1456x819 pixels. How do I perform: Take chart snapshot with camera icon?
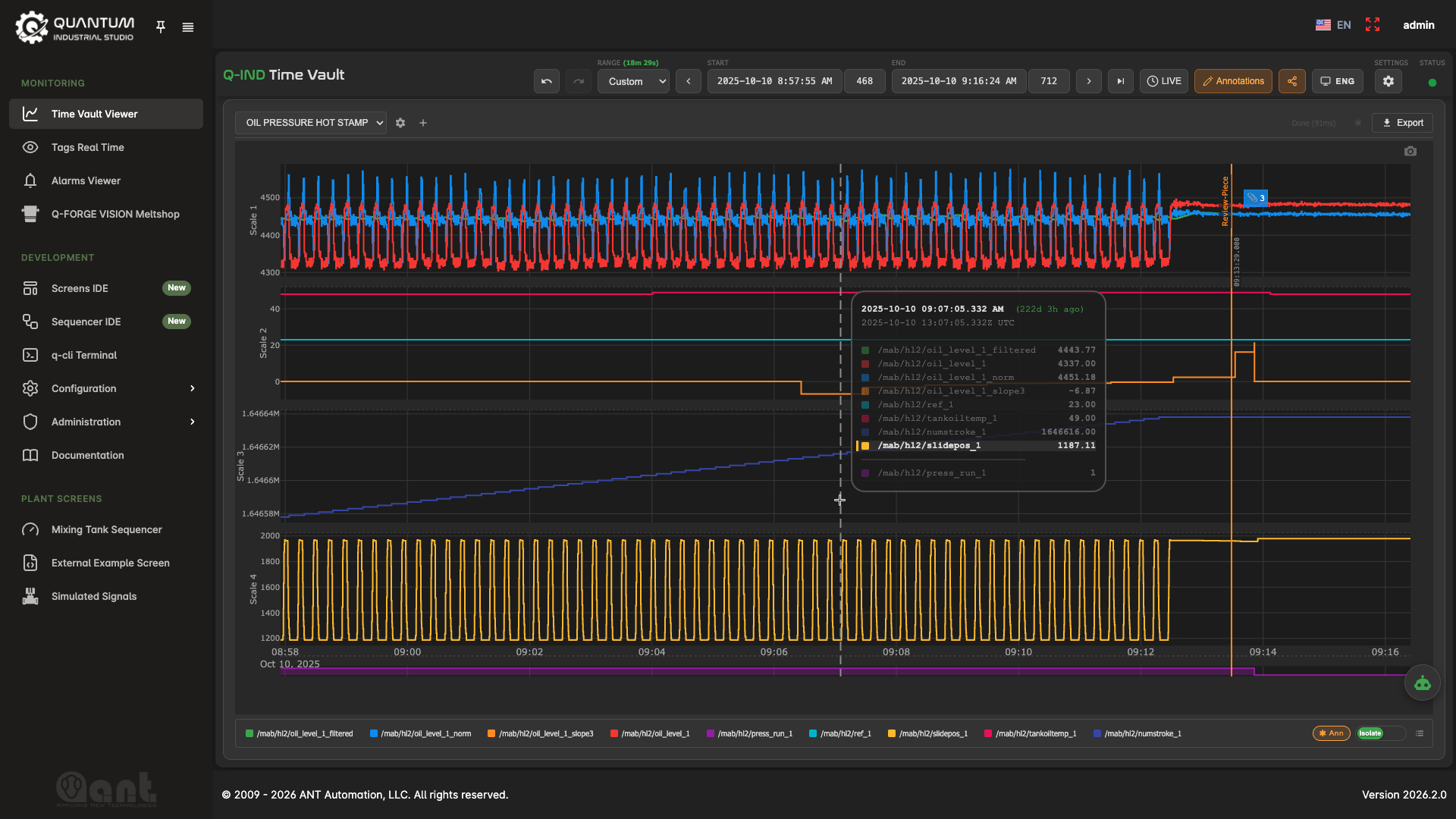coord(1410,151)
